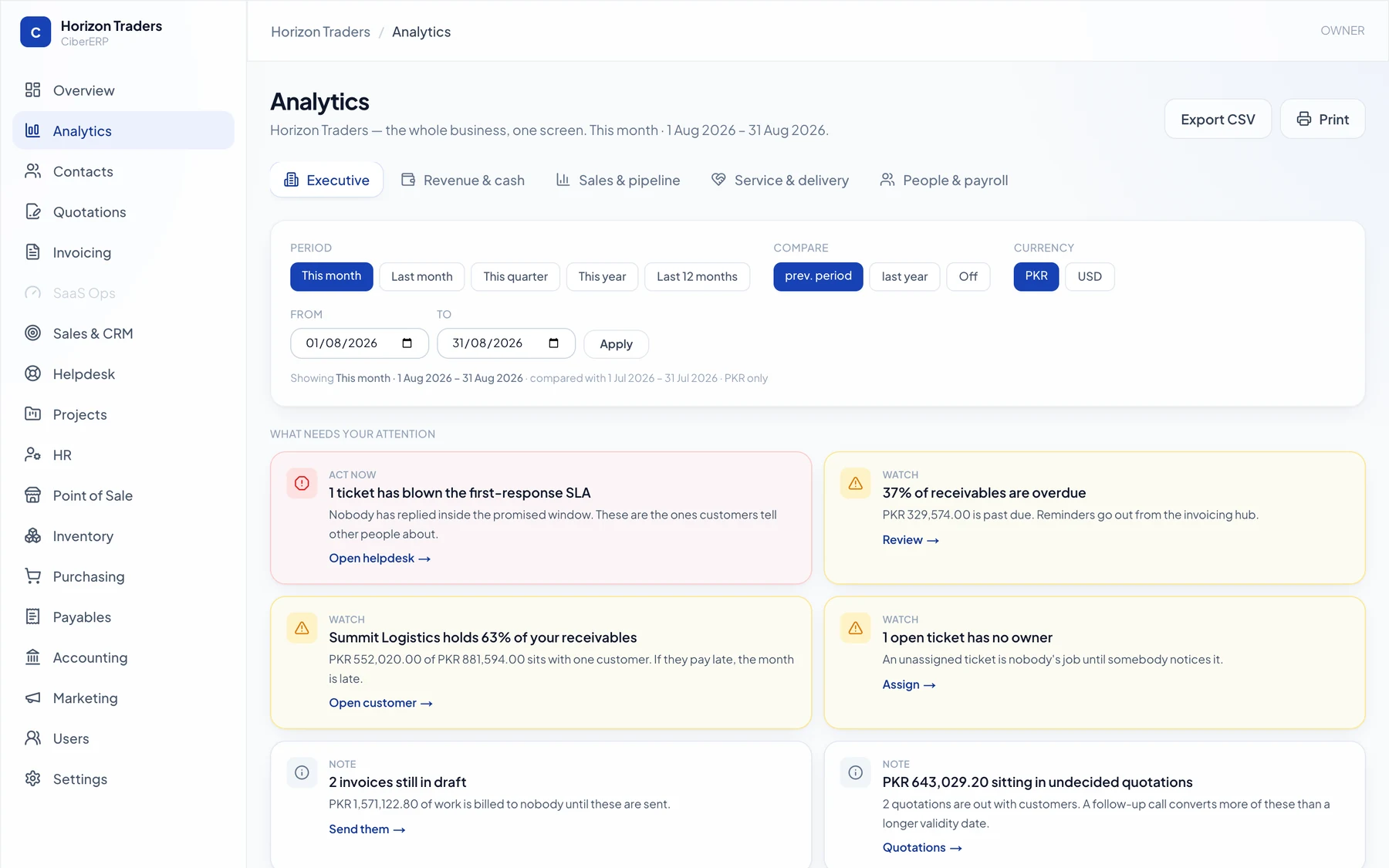Click the Print button

tap(1323, 119)
